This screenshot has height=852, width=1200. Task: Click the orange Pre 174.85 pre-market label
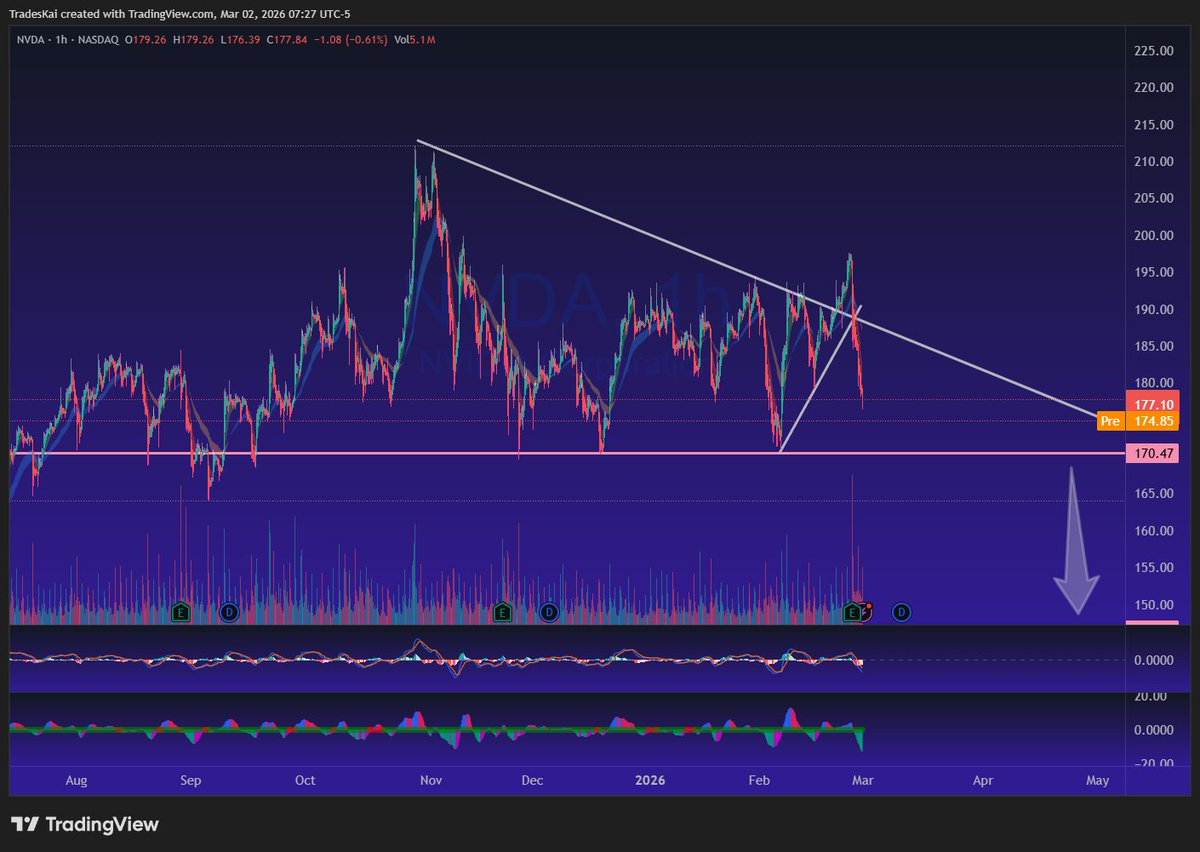coord(1139,421)
